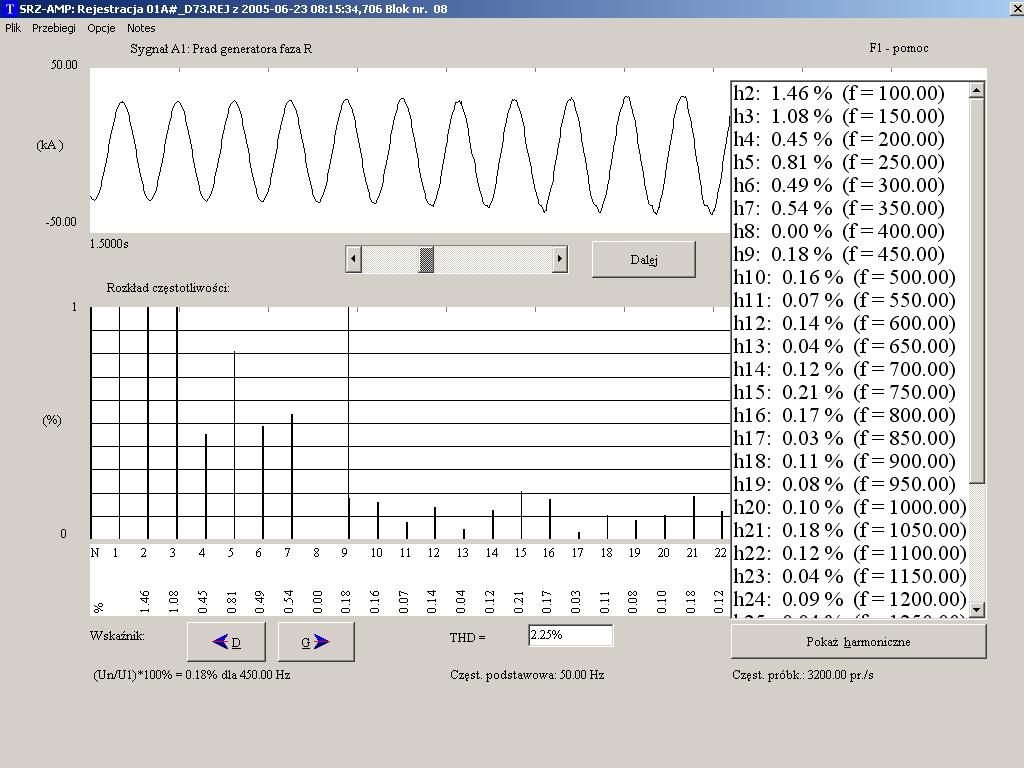This screenshot has height=768, width=1024.
Task: Select the h18: 0.11 % list row
Action: point(850,461)
